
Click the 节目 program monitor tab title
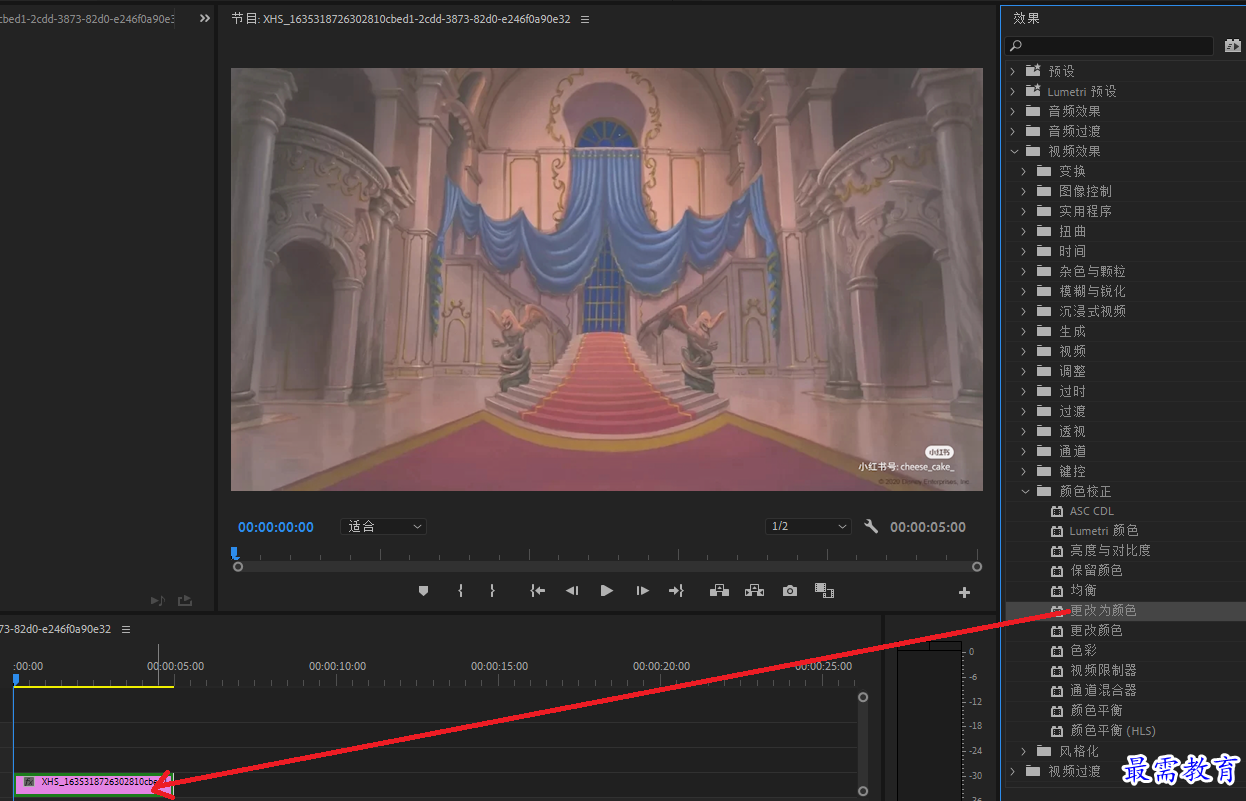[x=401, y=19]
